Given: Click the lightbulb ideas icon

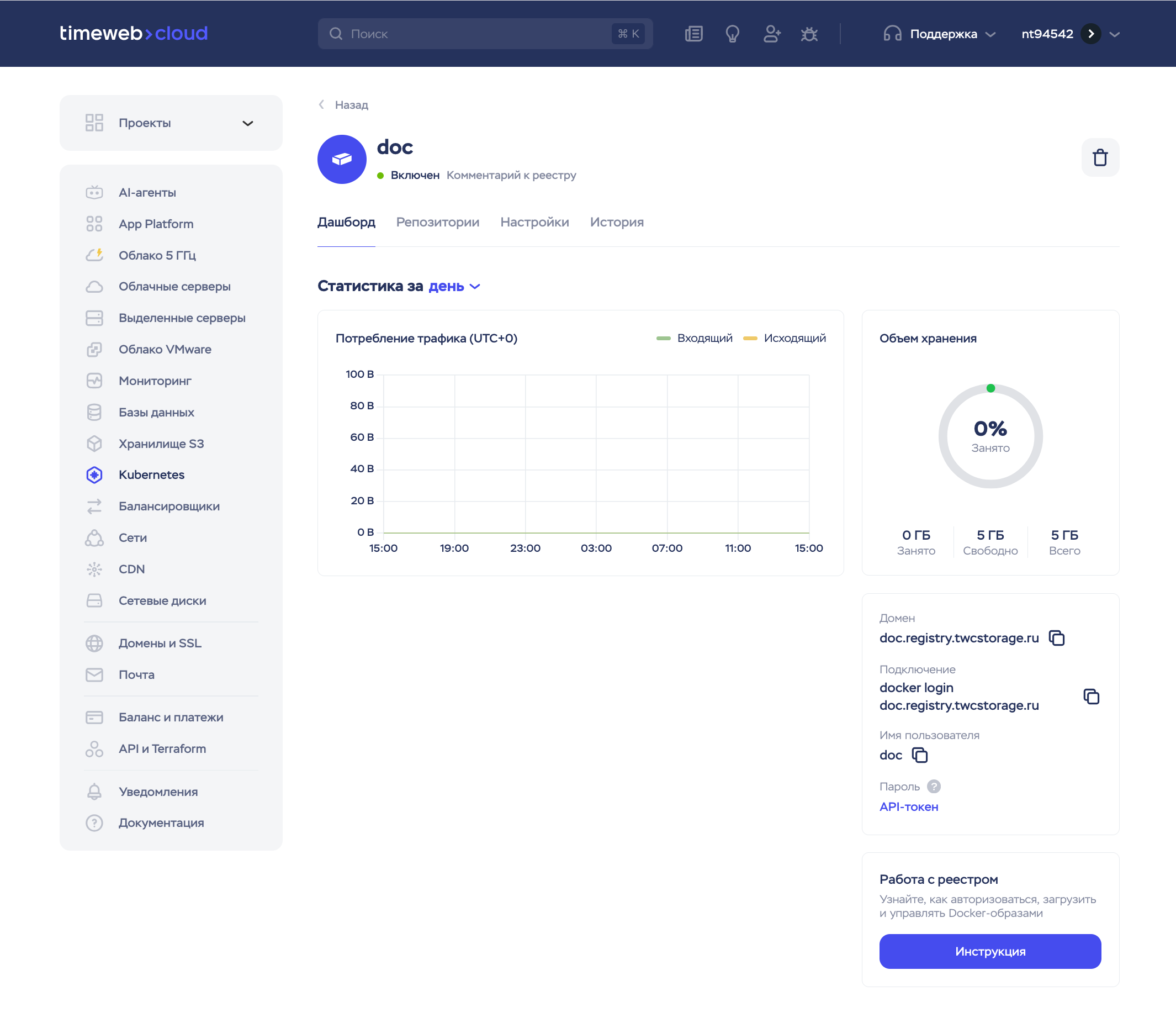Looking at the screenshot, I should click(x=732, y=34).
